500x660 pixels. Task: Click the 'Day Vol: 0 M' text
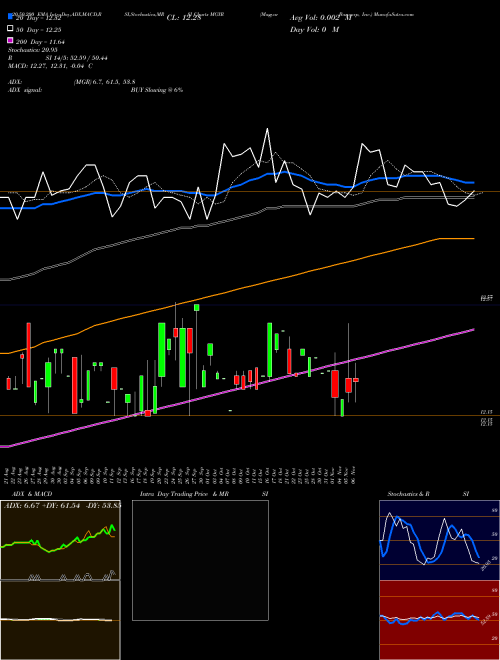pos(314,29)
